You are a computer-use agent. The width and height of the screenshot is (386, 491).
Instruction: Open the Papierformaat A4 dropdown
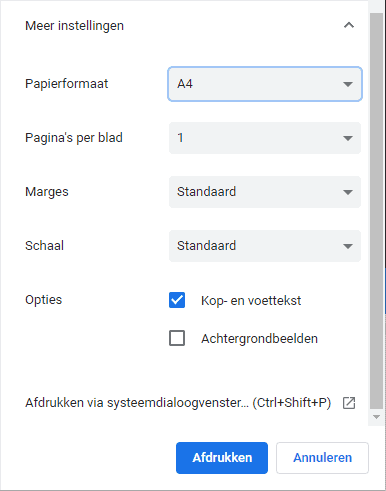click(x=265, y=84)
